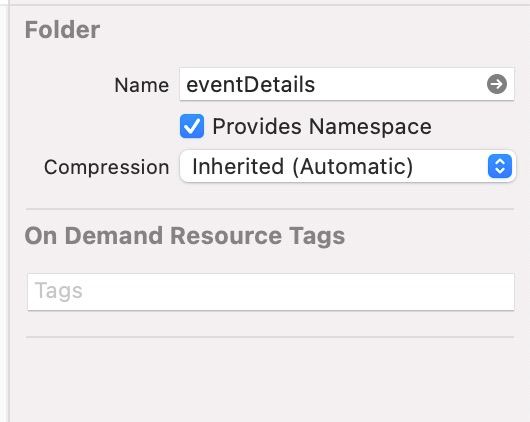Viewport: 530px width, 422px height.
Task: Click the Tags placeholder text
Action: pos(58,291)
